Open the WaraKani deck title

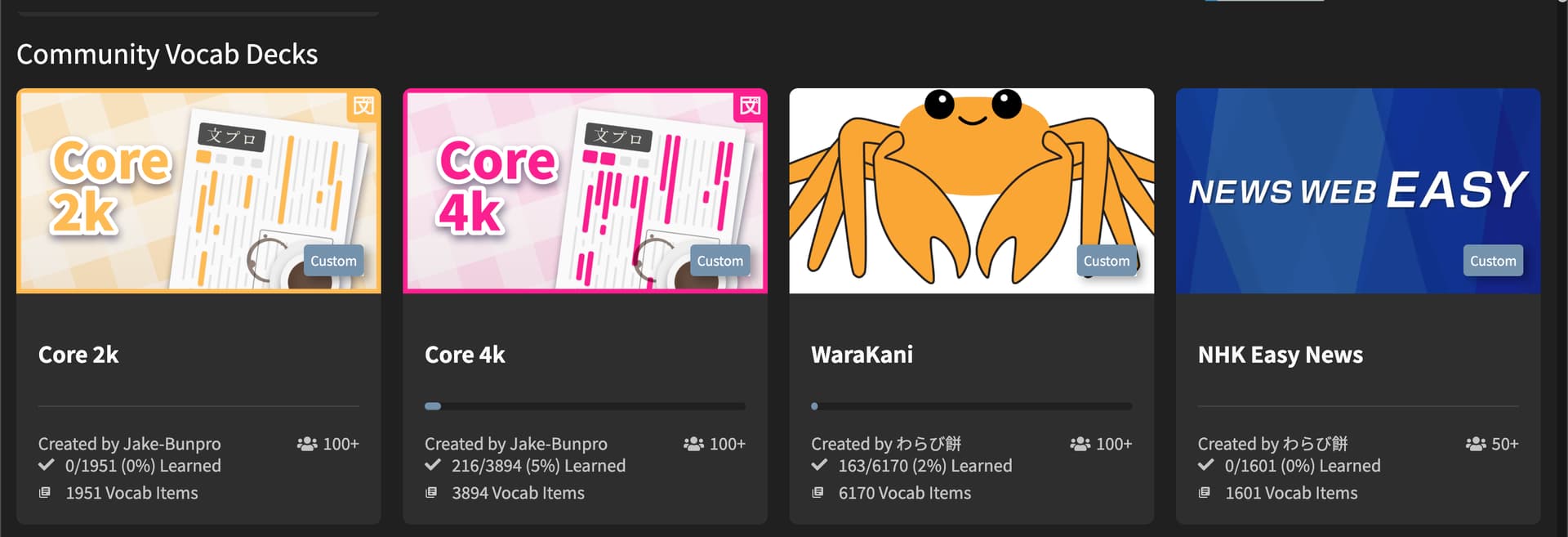[862, 355]
